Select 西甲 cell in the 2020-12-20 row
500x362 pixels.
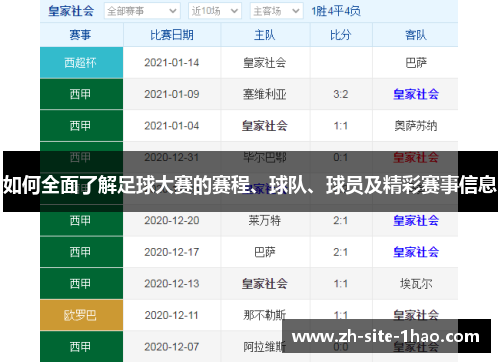pos(81,220)
